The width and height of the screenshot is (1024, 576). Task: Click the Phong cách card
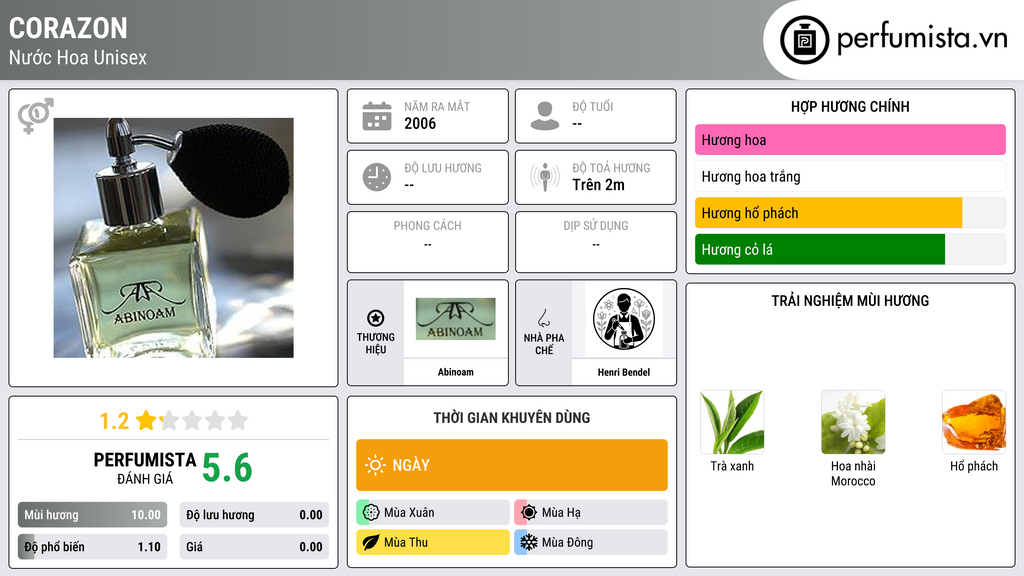(428, 242)
